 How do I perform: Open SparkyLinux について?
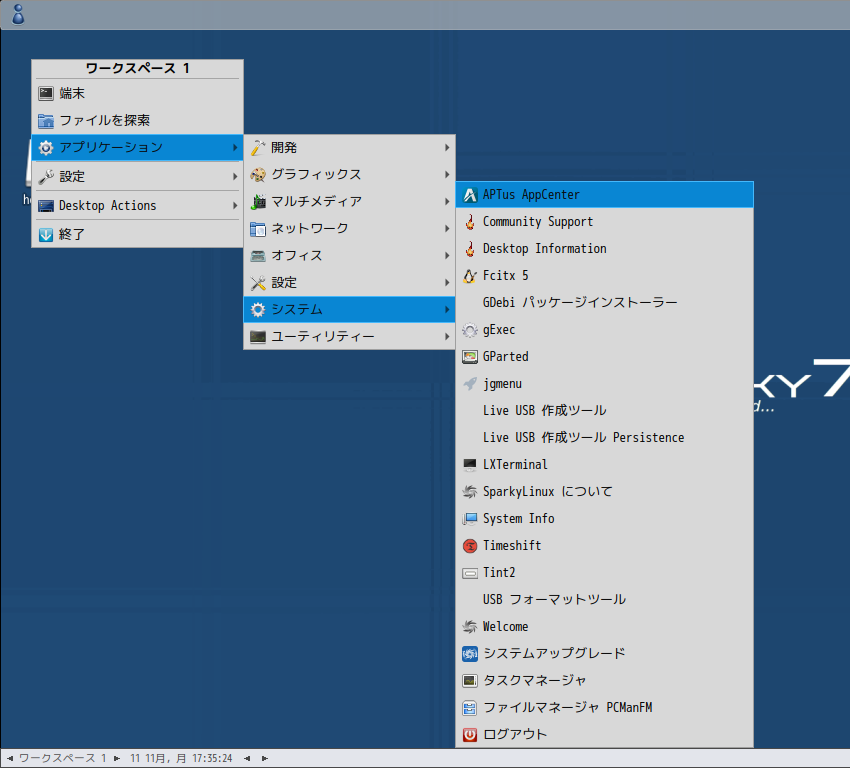click(604, 492)
